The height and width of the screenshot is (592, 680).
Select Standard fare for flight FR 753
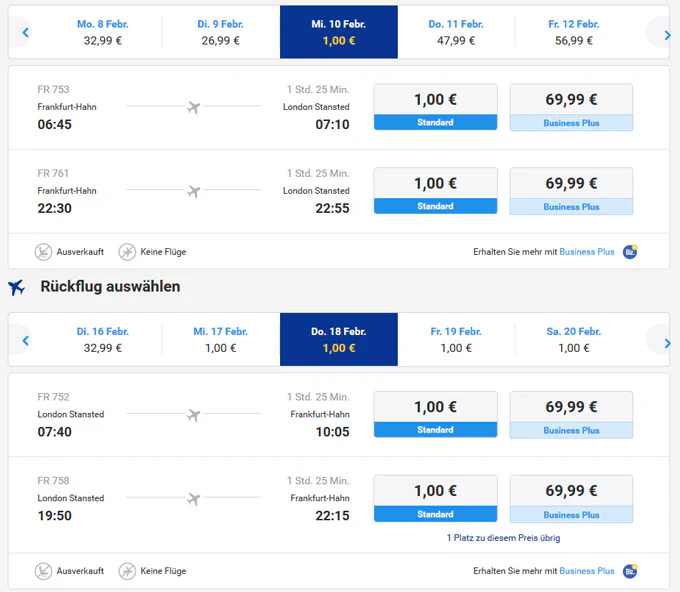tap(435, 107)
